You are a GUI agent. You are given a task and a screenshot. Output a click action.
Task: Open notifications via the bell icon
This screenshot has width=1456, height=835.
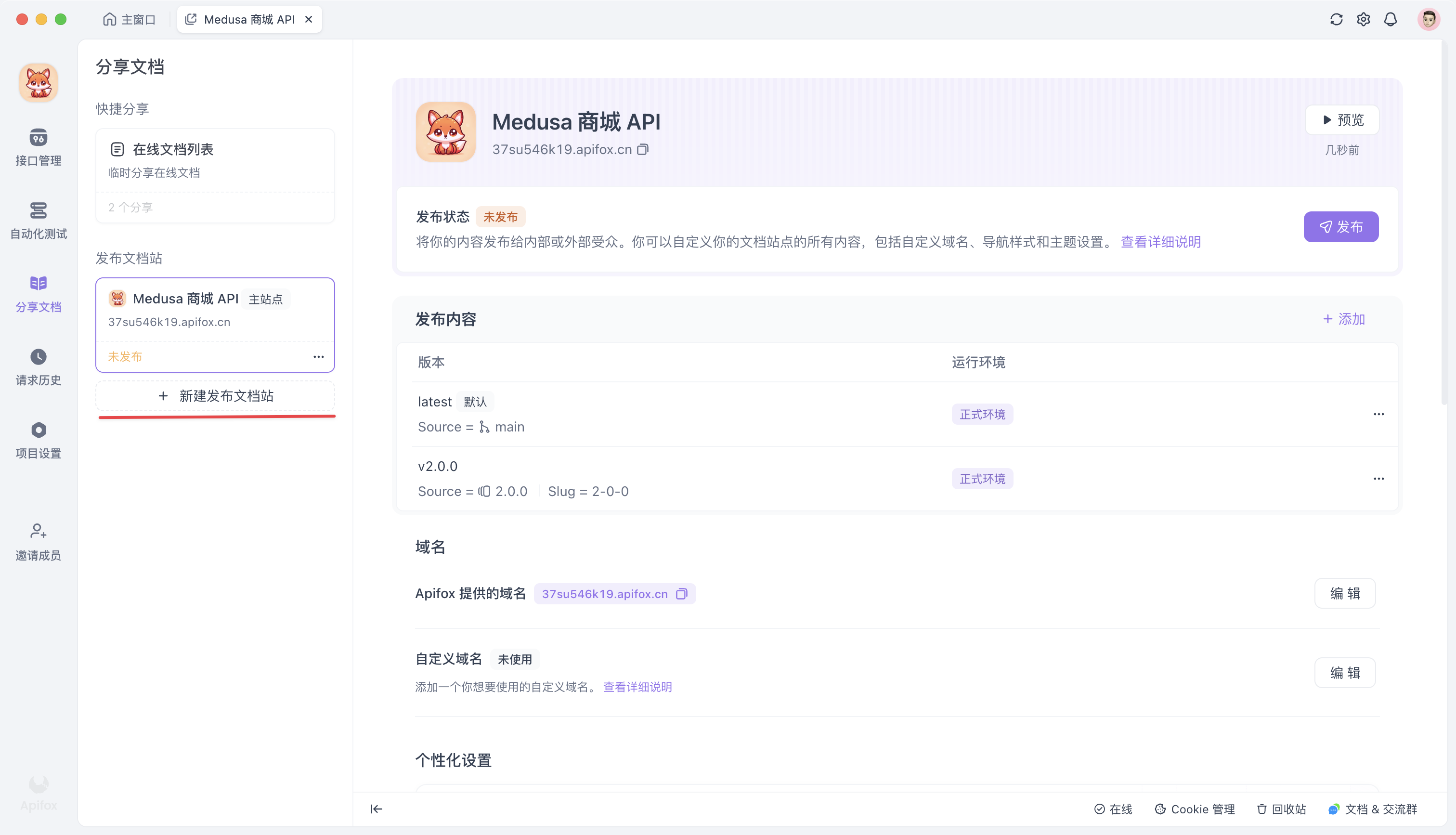(1391, 19)
